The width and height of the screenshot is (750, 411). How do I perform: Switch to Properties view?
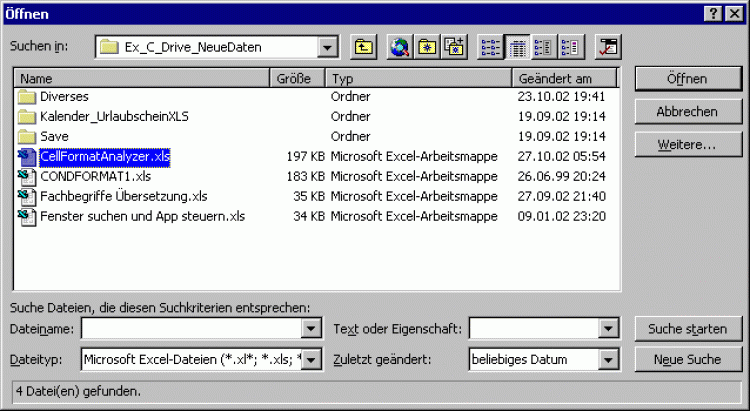coord(544,47)
